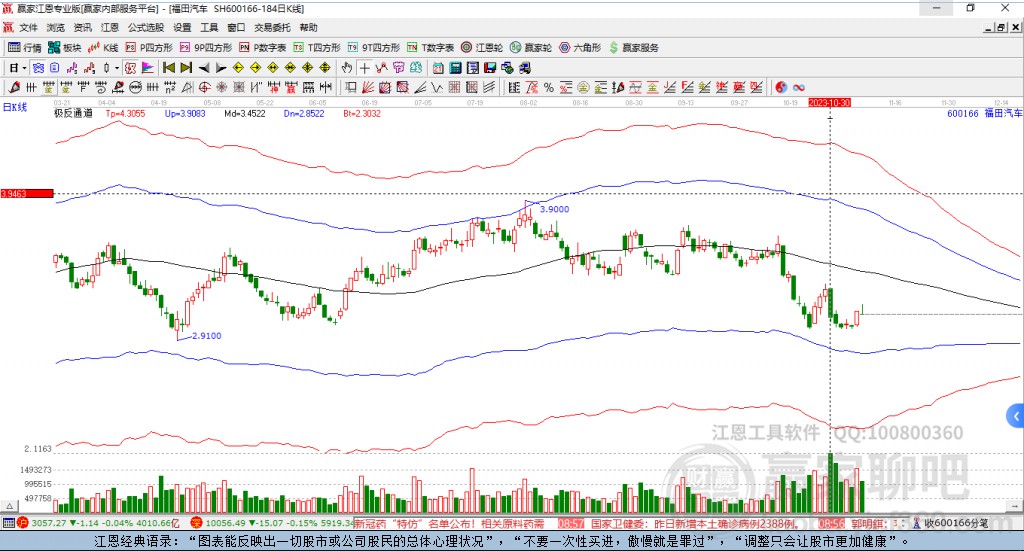Open the 工具 menu
This screenshot has width=1024, height=551.
(209, 27)
